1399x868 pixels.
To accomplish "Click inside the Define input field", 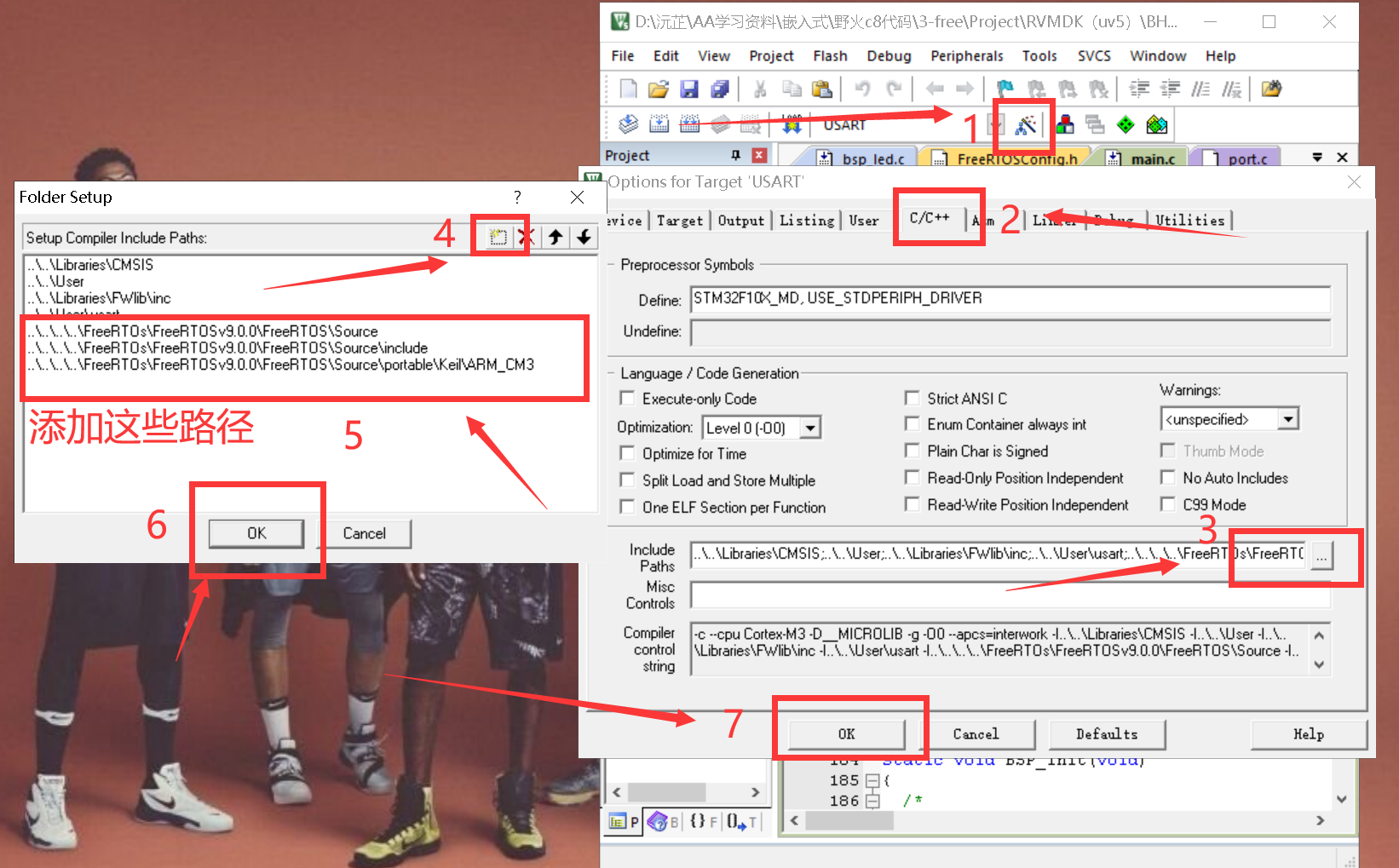I will (1010, 298).
